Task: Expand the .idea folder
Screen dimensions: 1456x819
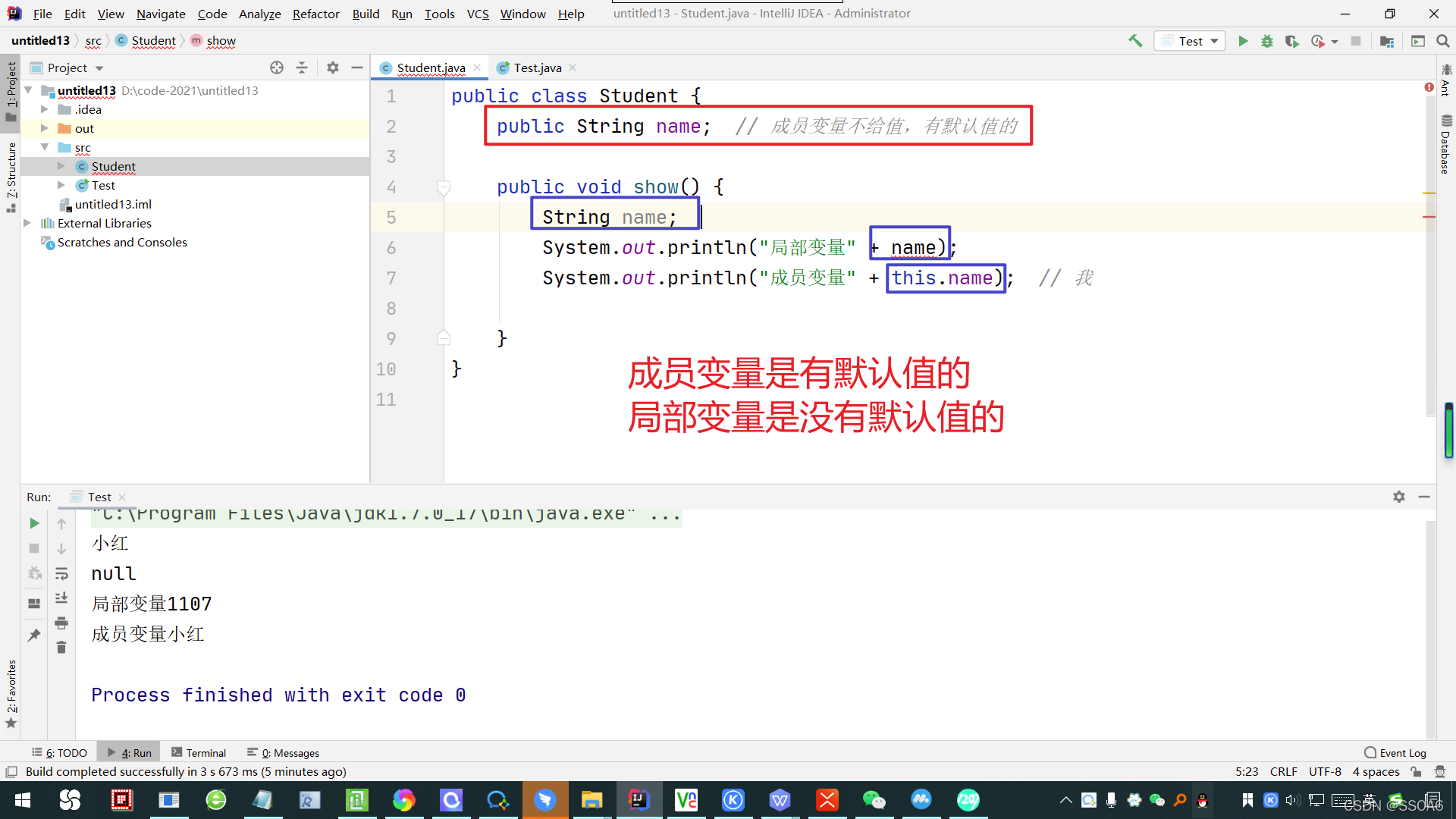Action: coord(45,109)
